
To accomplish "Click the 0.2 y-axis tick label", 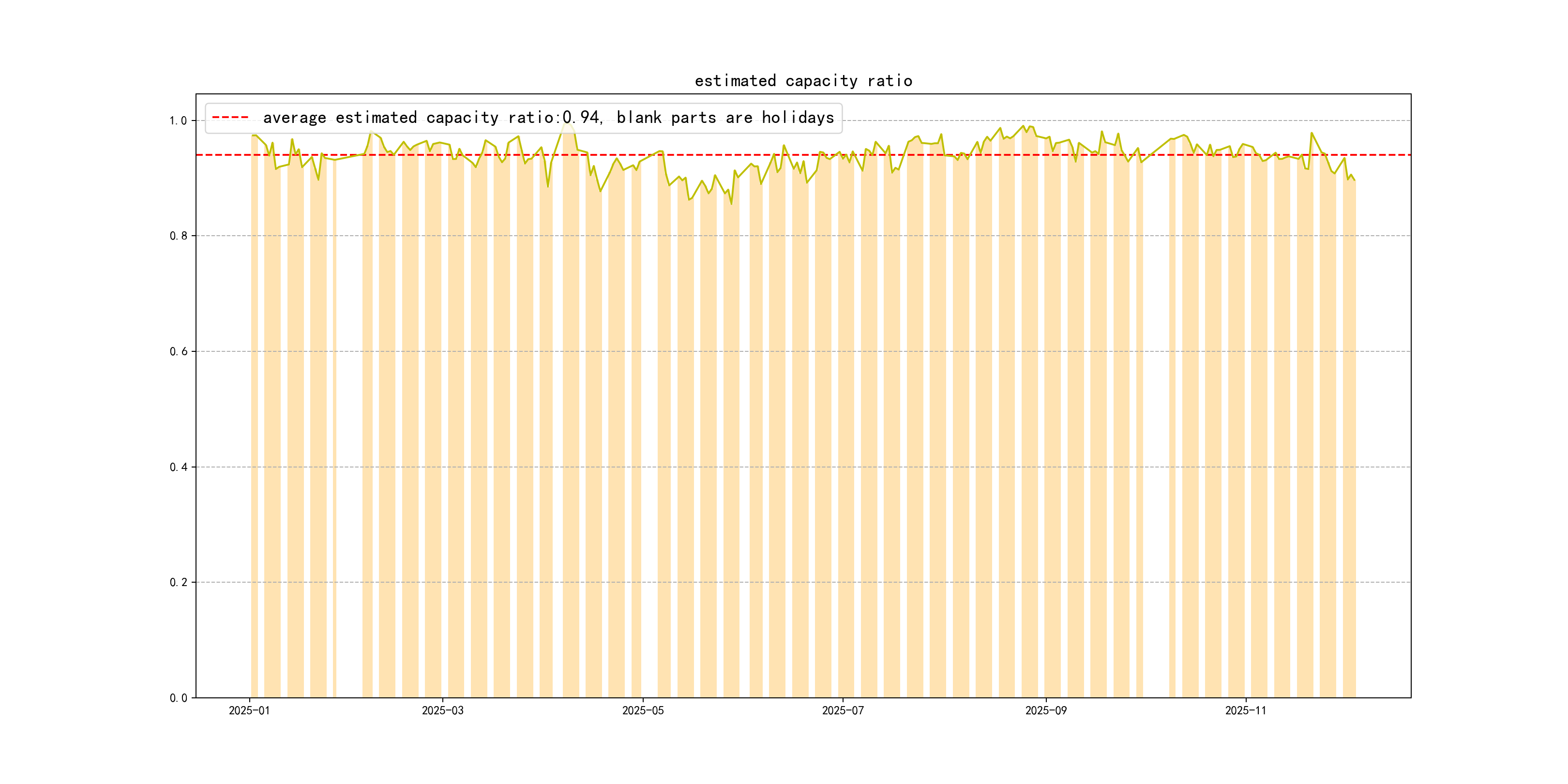I will [178, 583].
